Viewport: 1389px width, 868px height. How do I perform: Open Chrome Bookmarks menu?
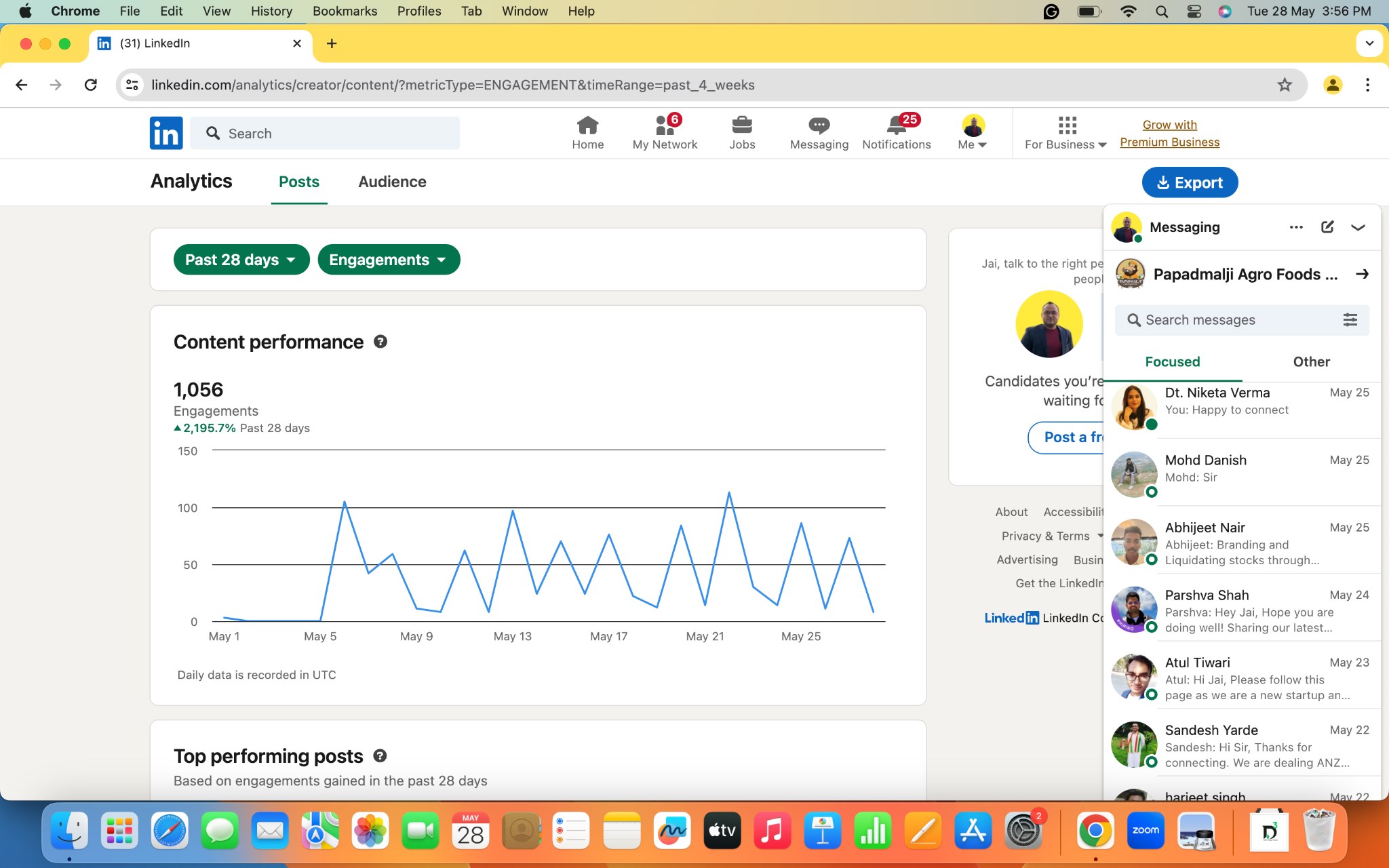[345, 12]
